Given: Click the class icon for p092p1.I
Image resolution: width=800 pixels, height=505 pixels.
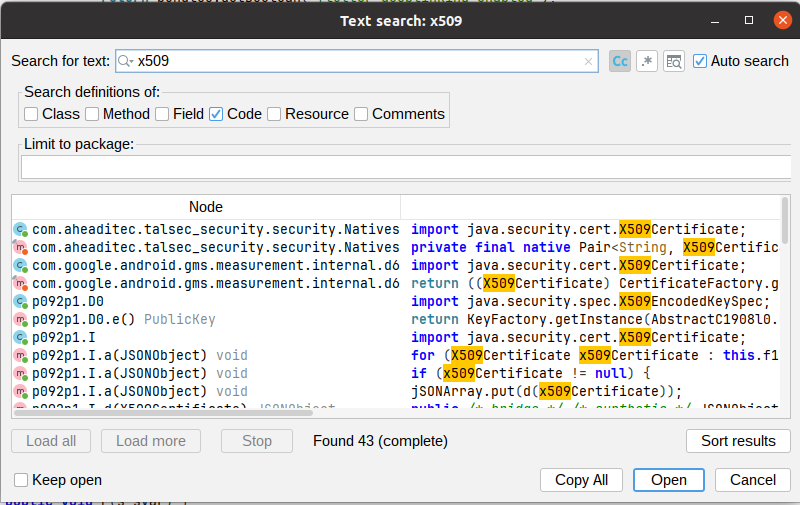Looking at the screenshot, I should click(20, 338).
